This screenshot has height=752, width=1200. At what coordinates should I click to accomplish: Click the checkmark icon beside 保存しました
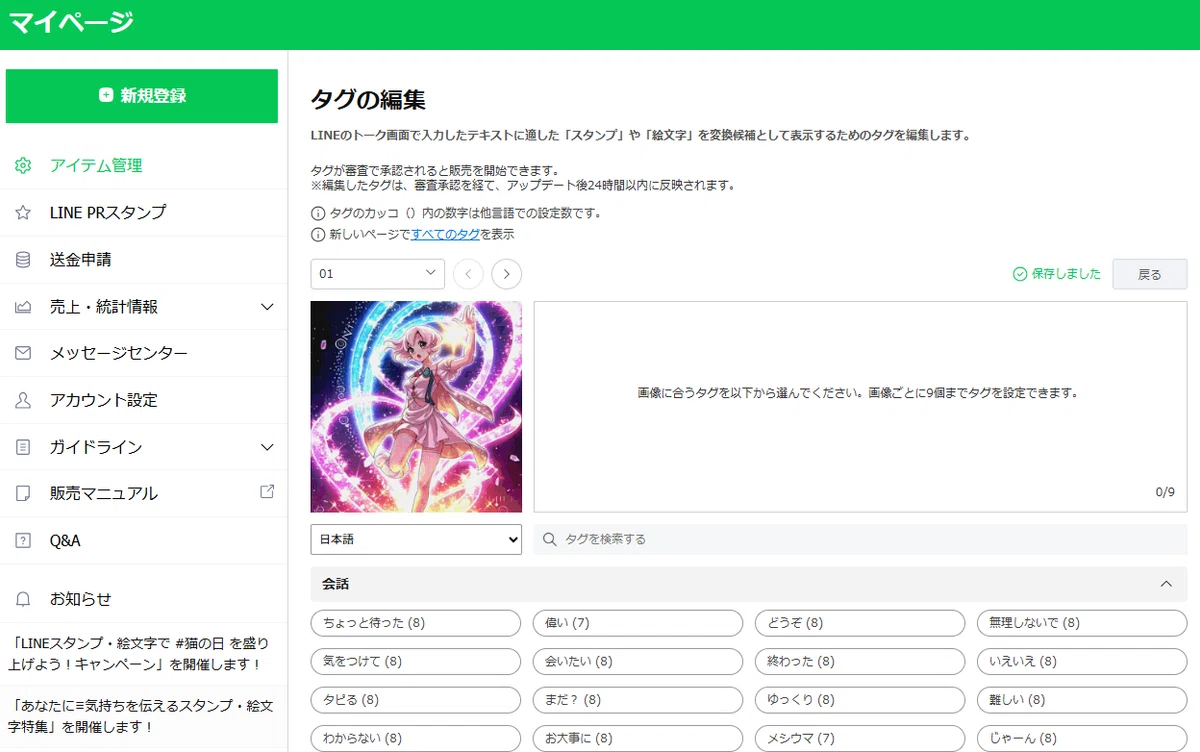[x=1020, y=274]
